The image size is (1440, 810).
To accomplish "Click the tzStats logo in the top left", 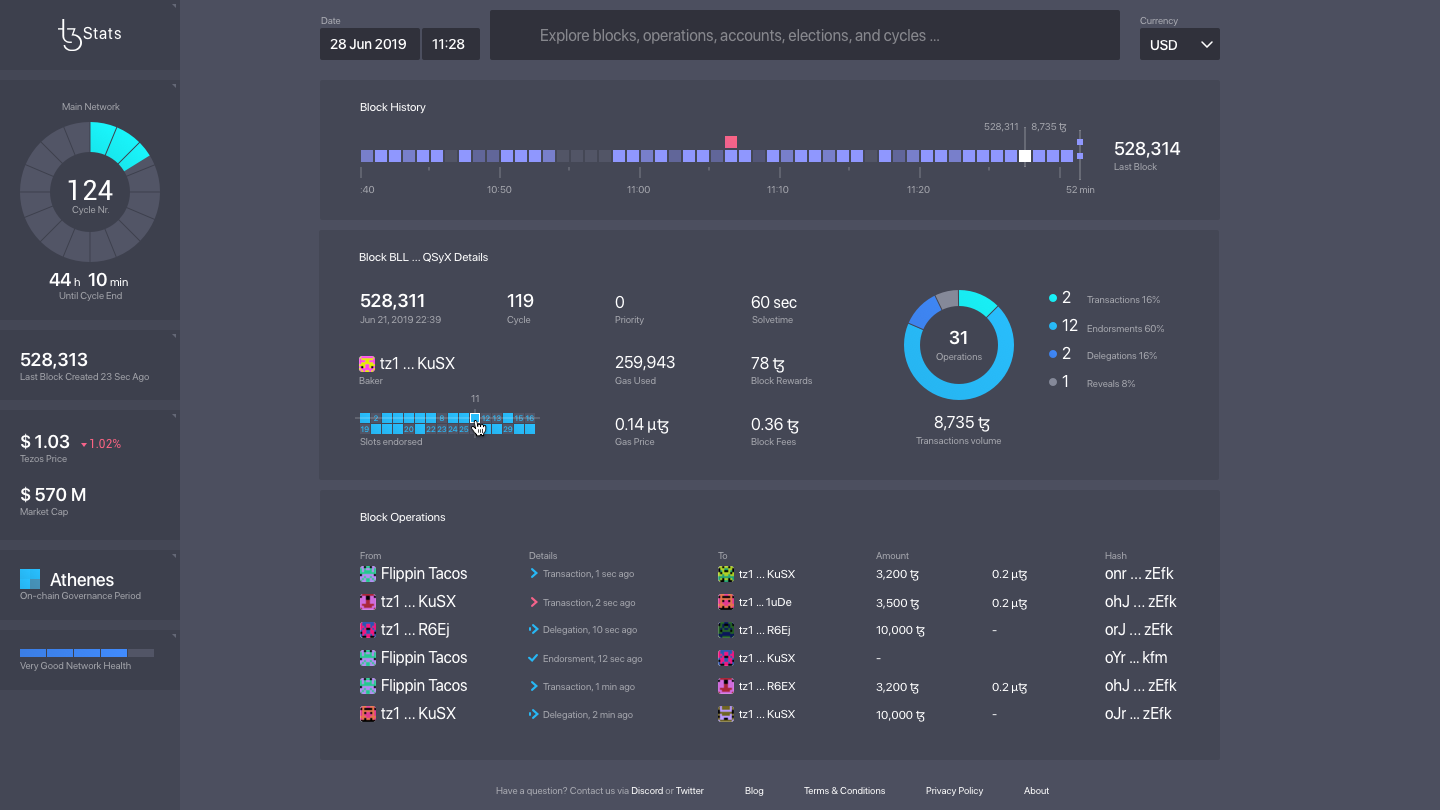I will click(89, 33).
